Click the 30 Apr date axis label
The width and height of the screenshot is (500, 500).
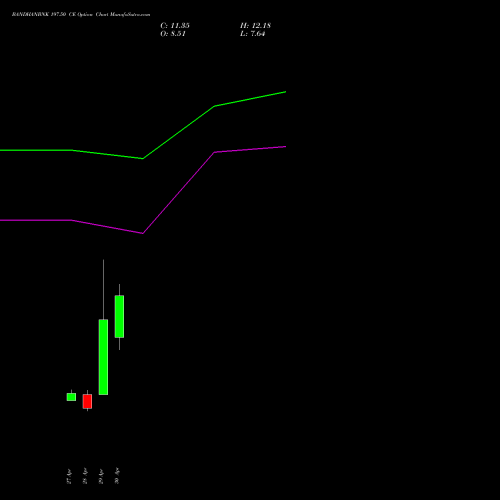[117, 476]
